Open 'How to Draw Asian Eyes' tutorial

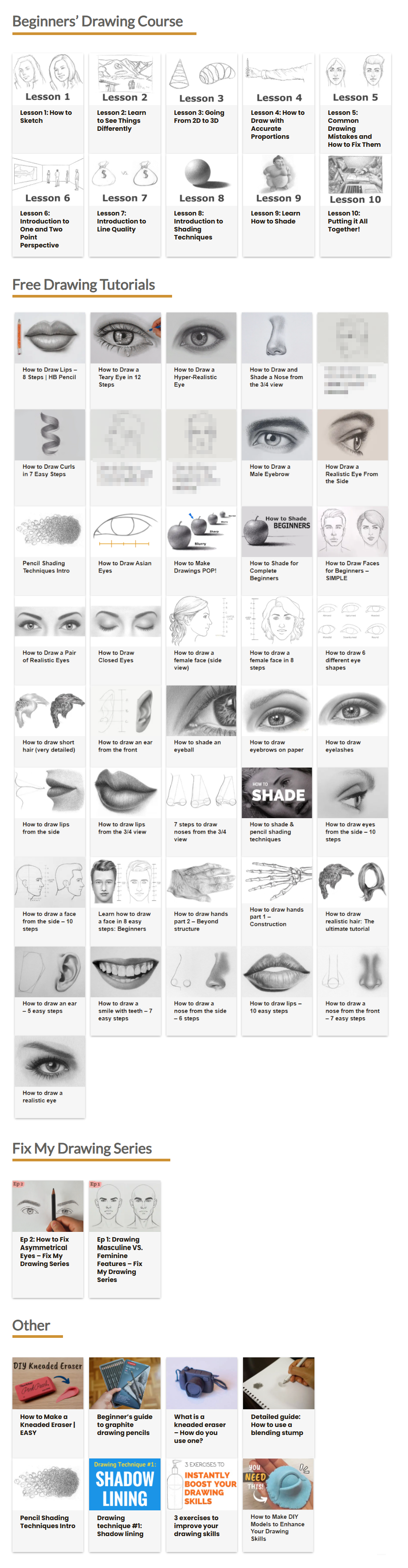click(125, 567)
